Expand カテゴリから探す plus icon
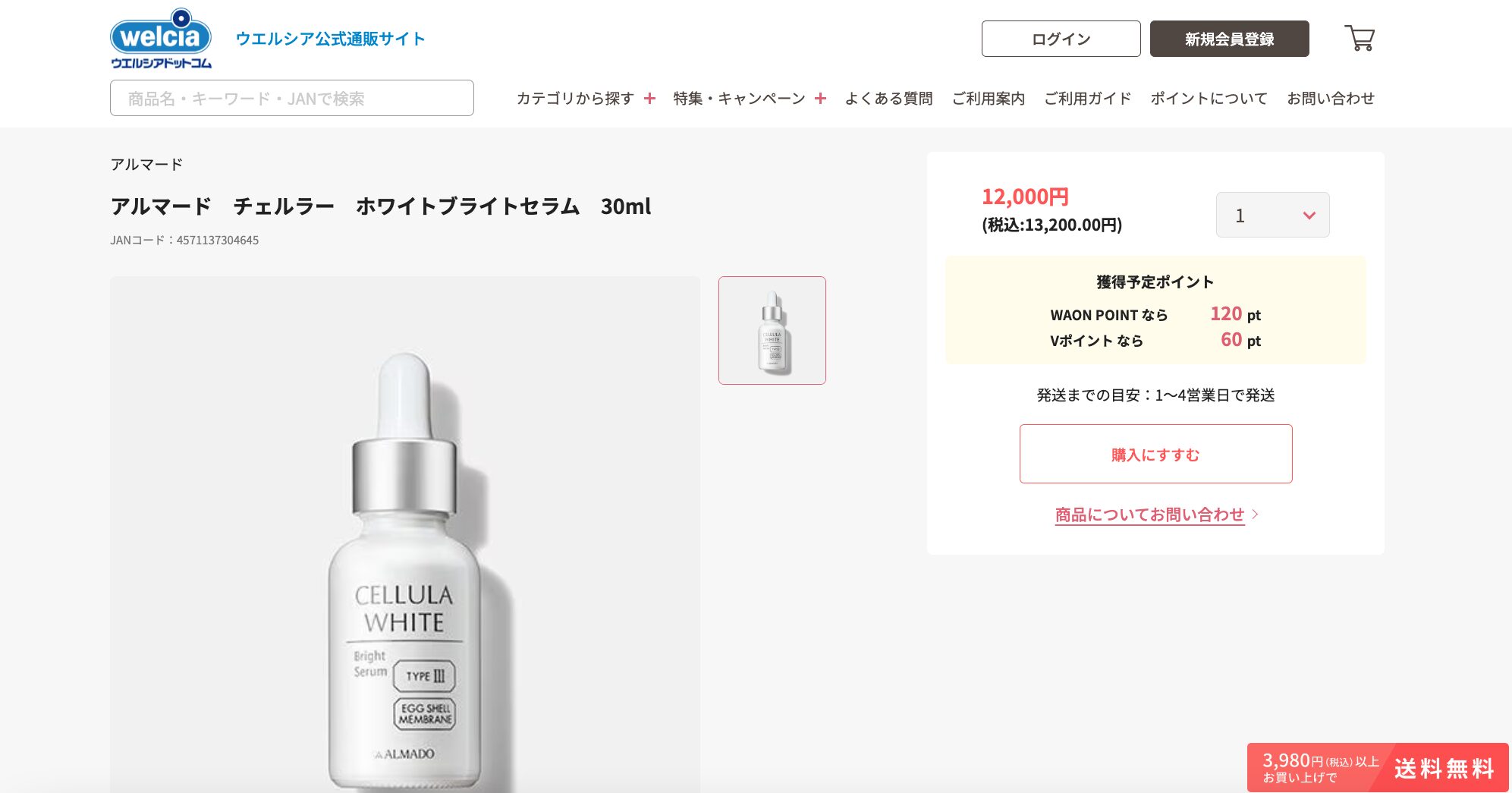Viewport: 1512px width, 793px height. (649, 98)
